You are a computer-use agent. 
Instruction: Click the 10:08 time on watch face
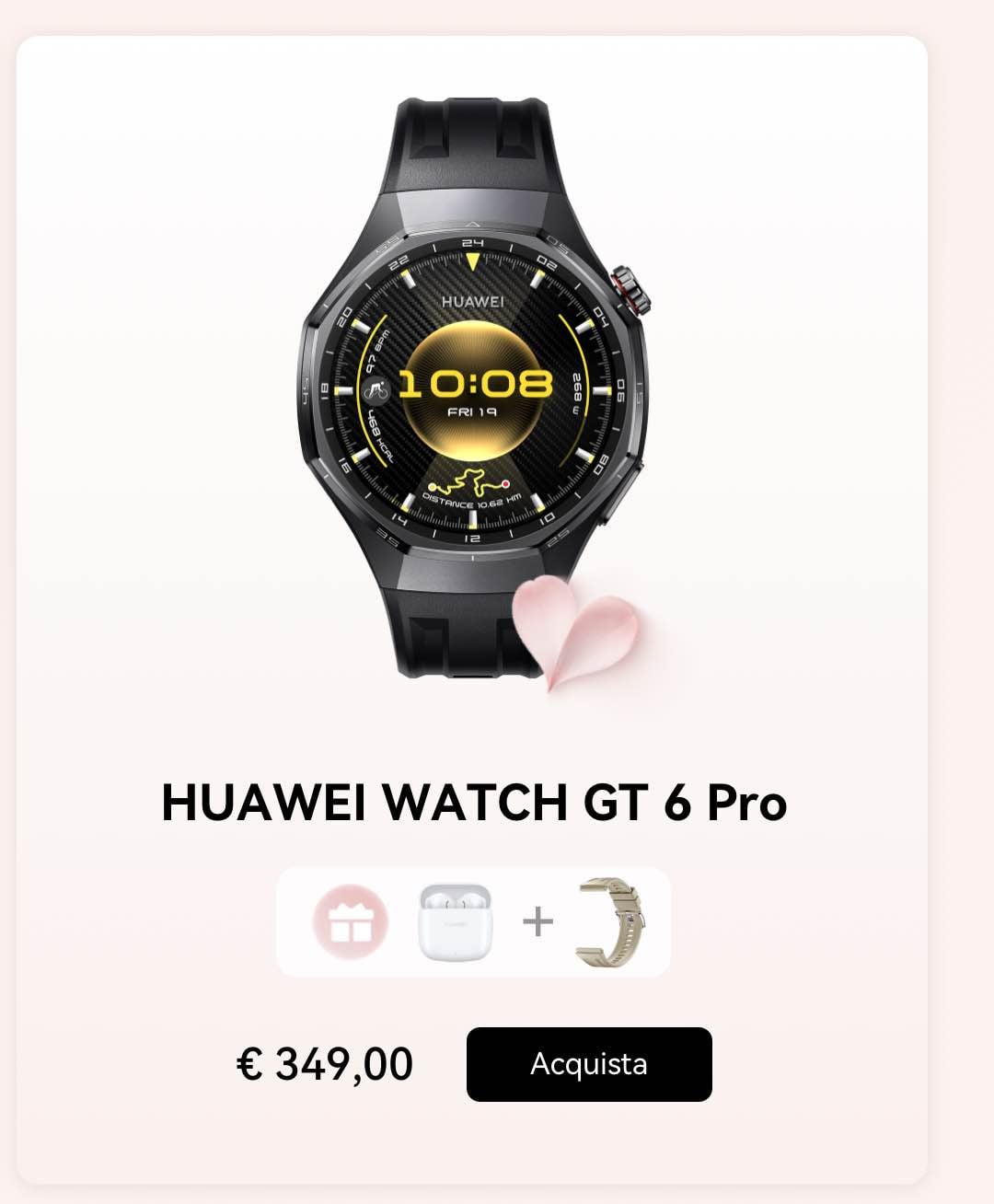[x=474, y=383]
